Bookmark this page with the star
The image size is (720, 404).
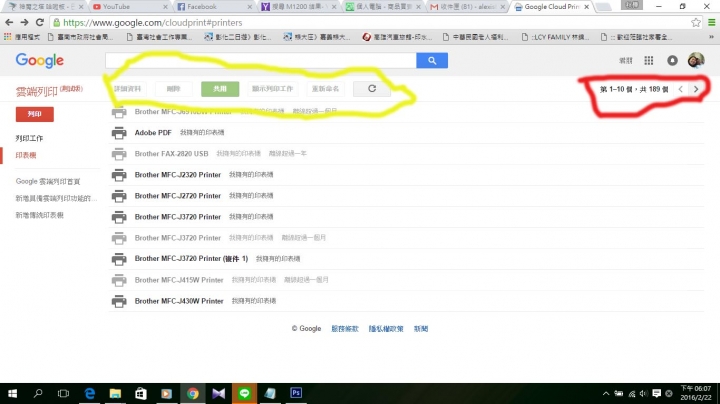[x=696, y=22]
